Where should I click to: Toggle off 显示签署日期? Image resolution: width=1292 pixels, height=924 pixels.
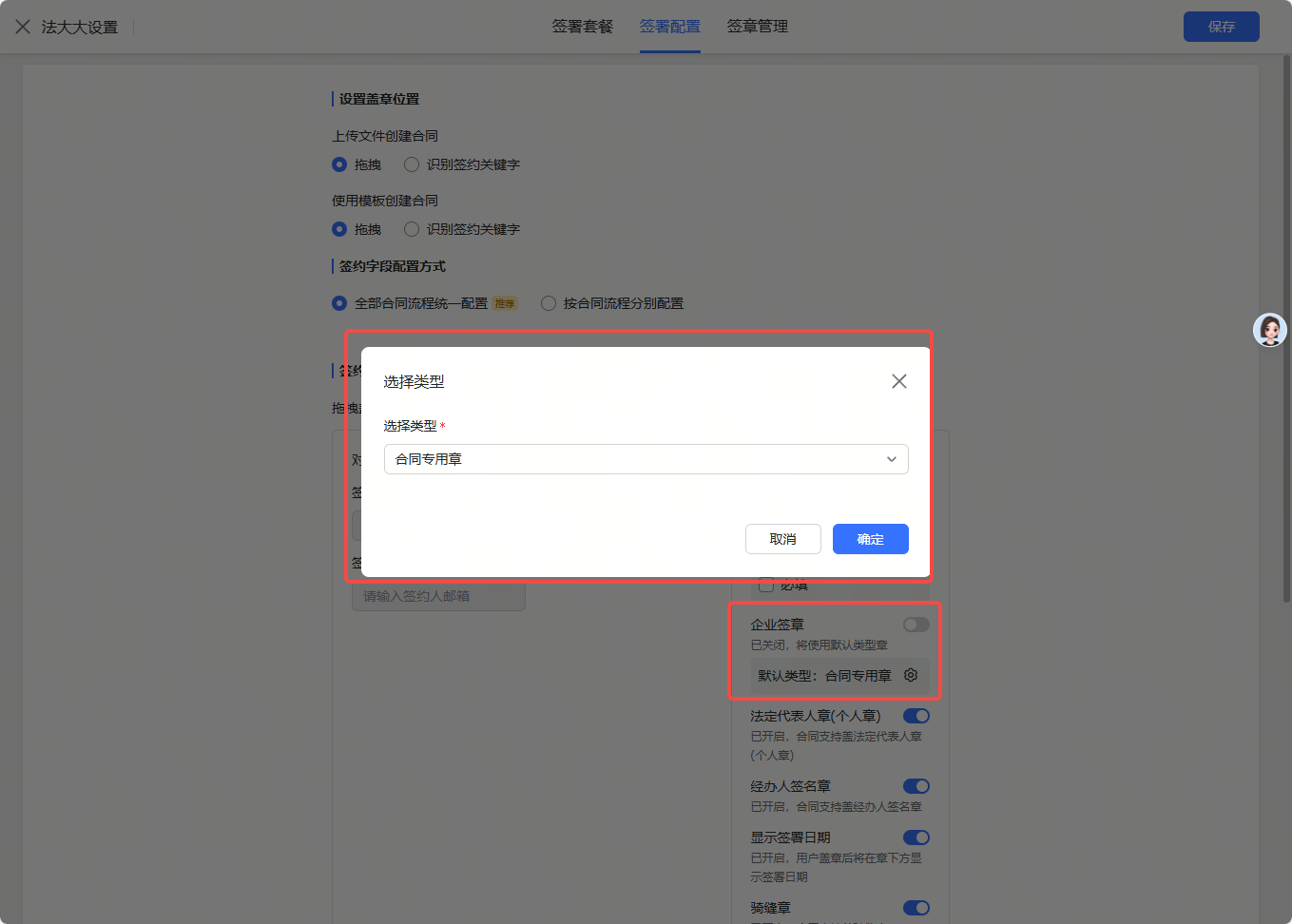pos(916,837)
